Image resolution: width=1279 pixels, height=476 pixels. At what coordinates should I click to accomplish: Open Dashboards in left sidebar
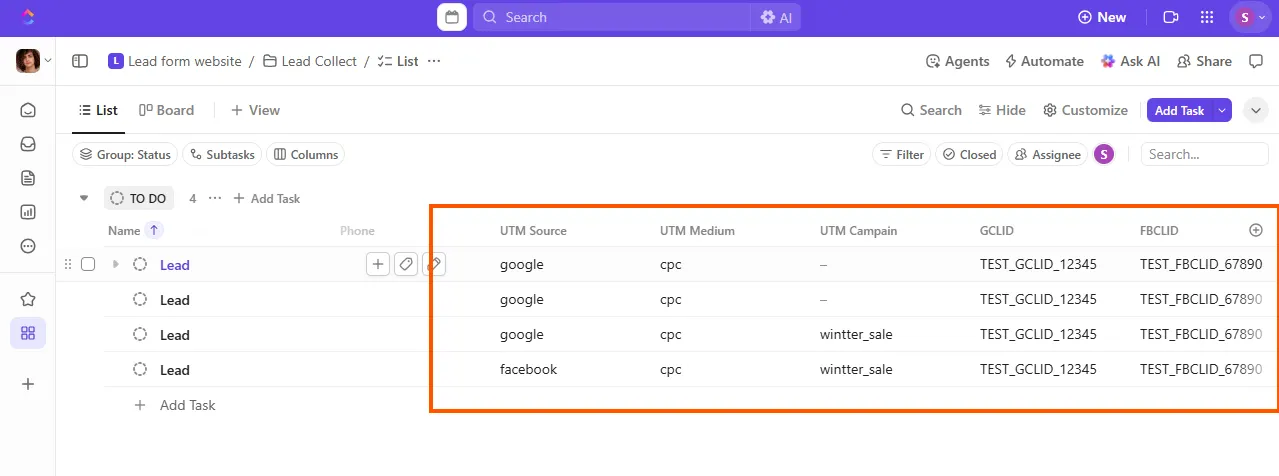[28, 212]
